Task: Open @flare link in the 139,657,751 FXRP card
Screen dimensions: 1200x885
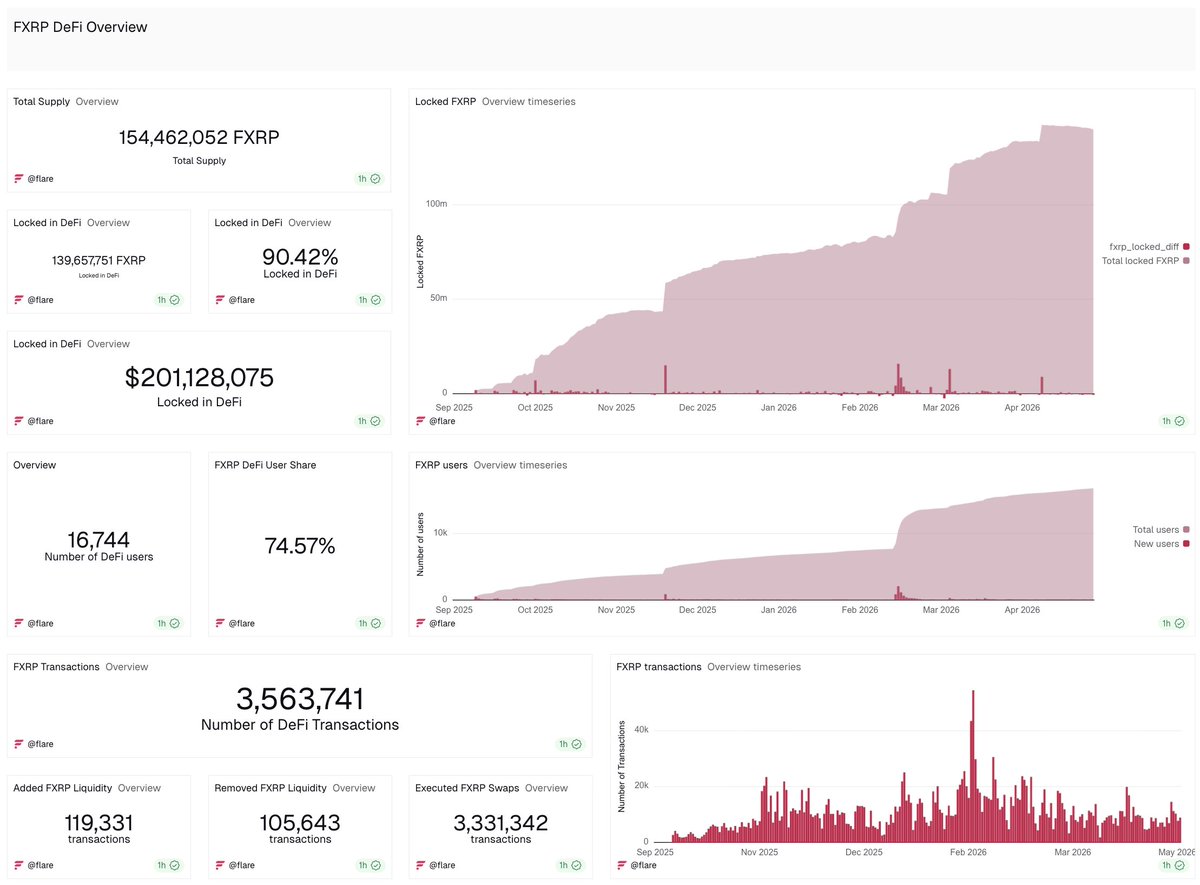Action: pos(40,300)
